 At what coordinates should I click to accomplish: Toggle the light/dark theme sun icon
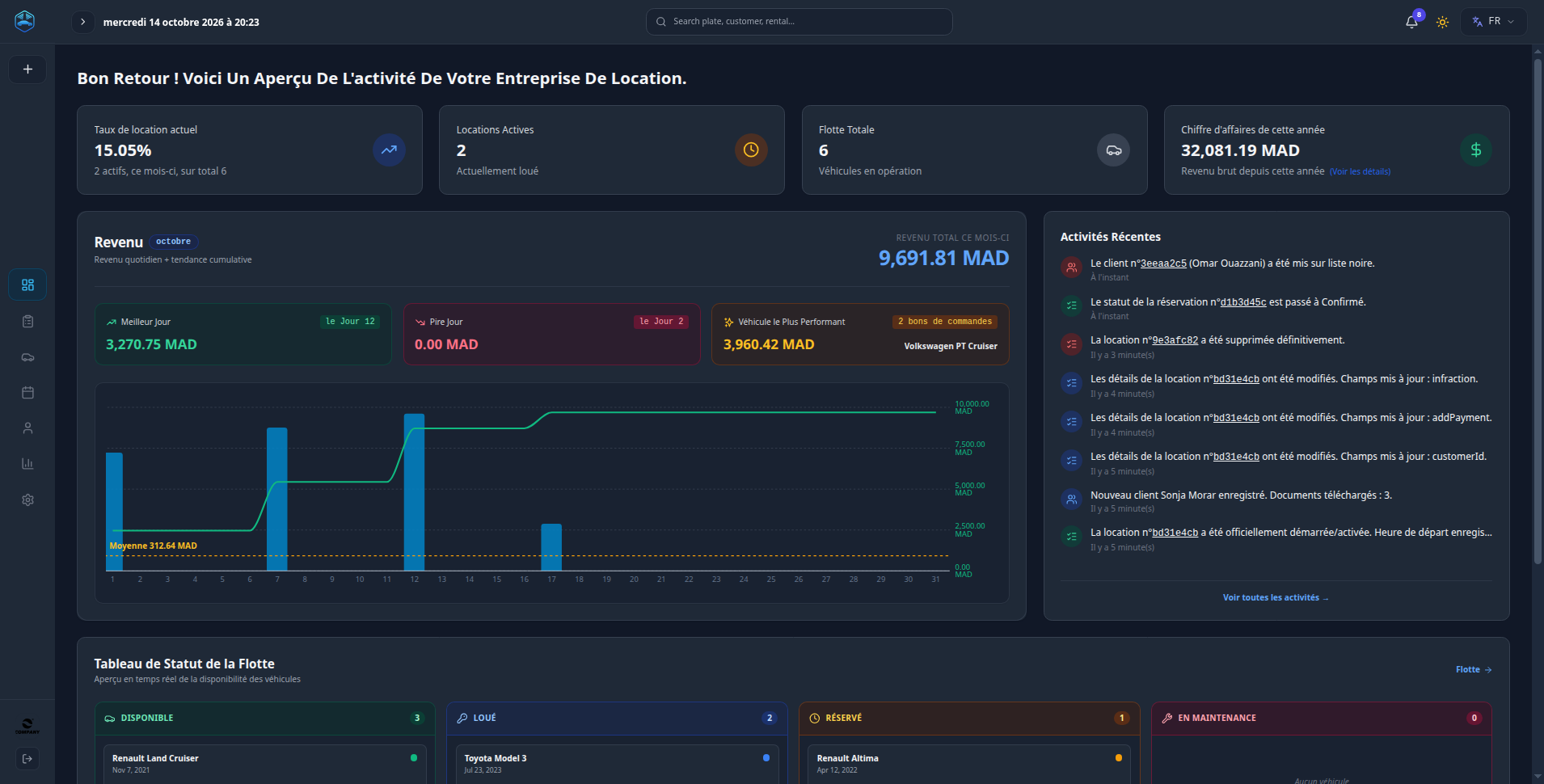pos(1442,22)
